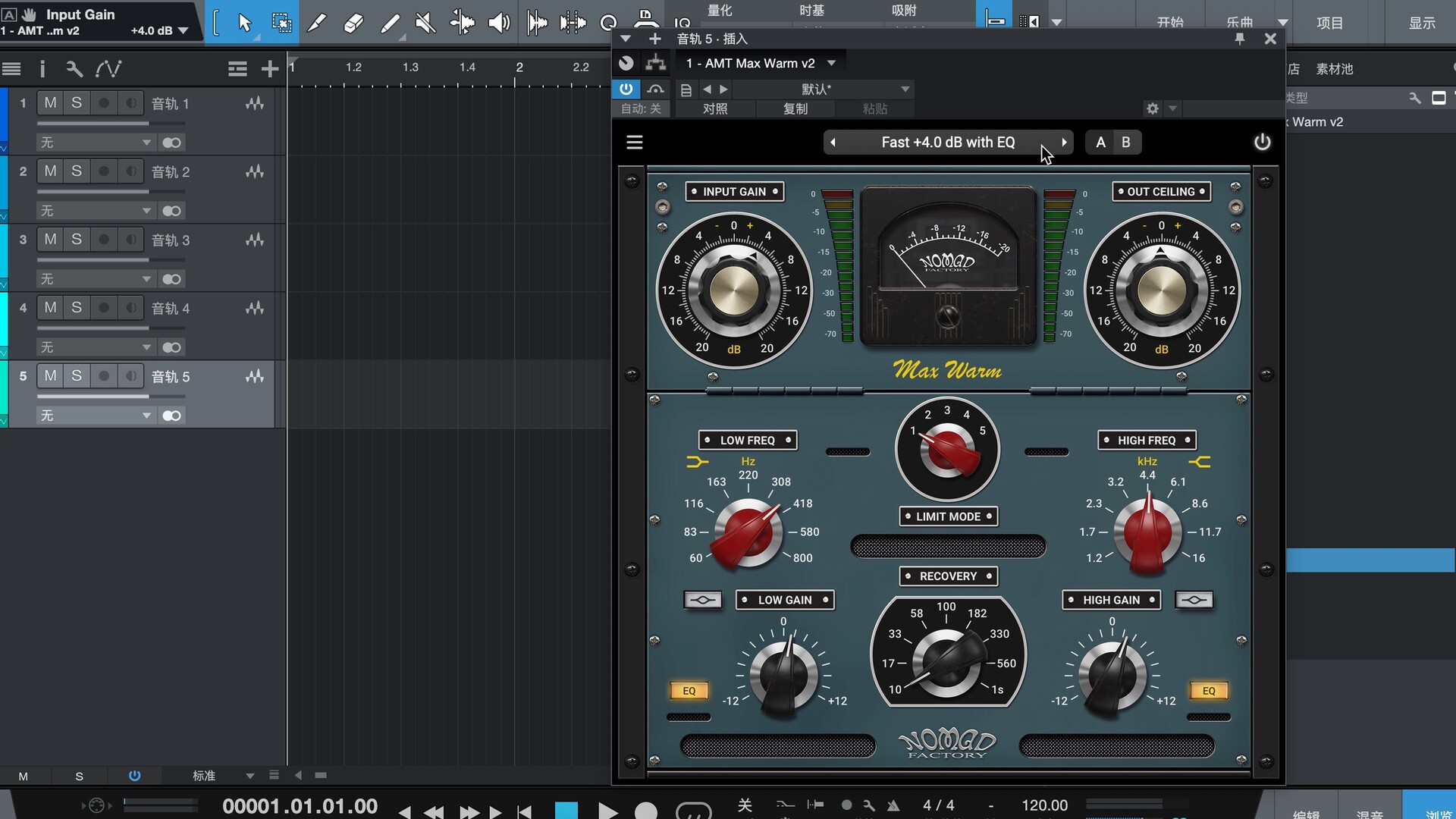Toggle plugin activate power button in header
Screen dimensions: 1456x819
(x=626, y=89)
